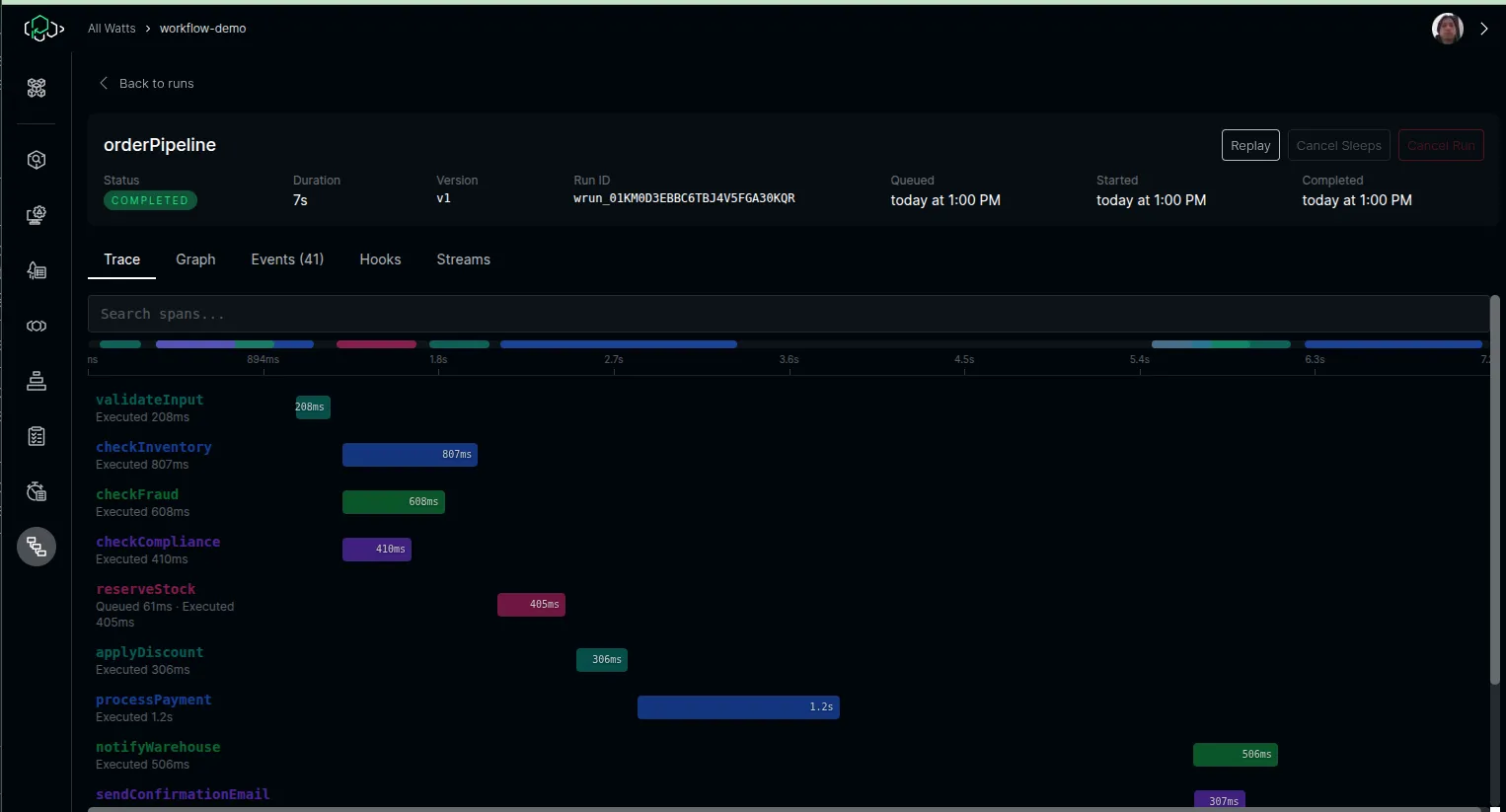Screen dimensions: 1506x812
Task: Select the rocket deployments icon
Action: click(37, 270)
